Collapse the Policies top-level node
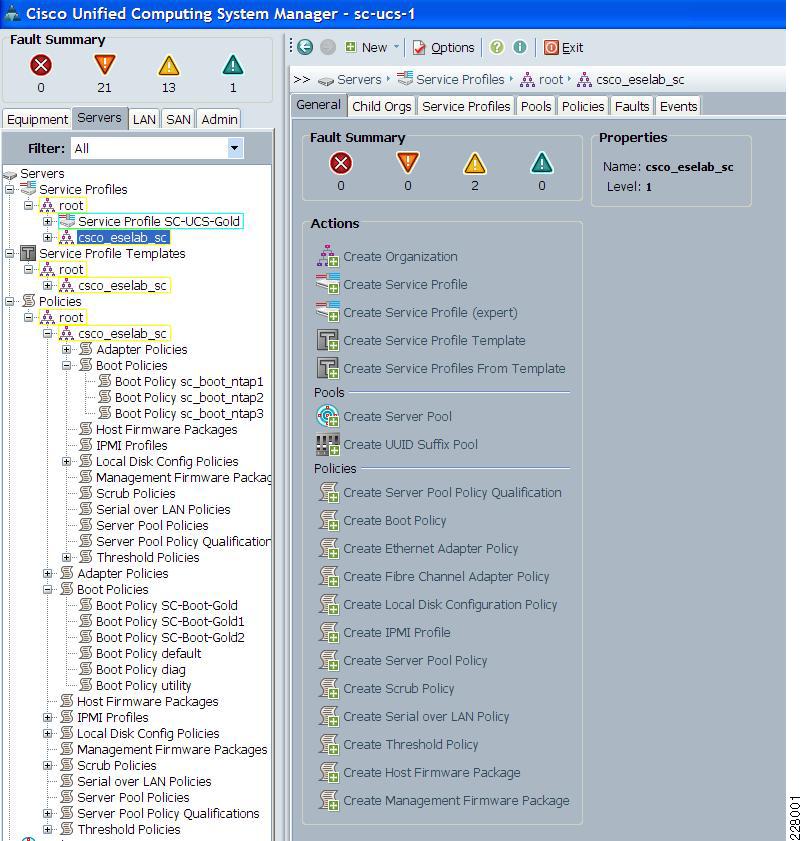This screenshot has width=802, height=841. coord(10,301)
